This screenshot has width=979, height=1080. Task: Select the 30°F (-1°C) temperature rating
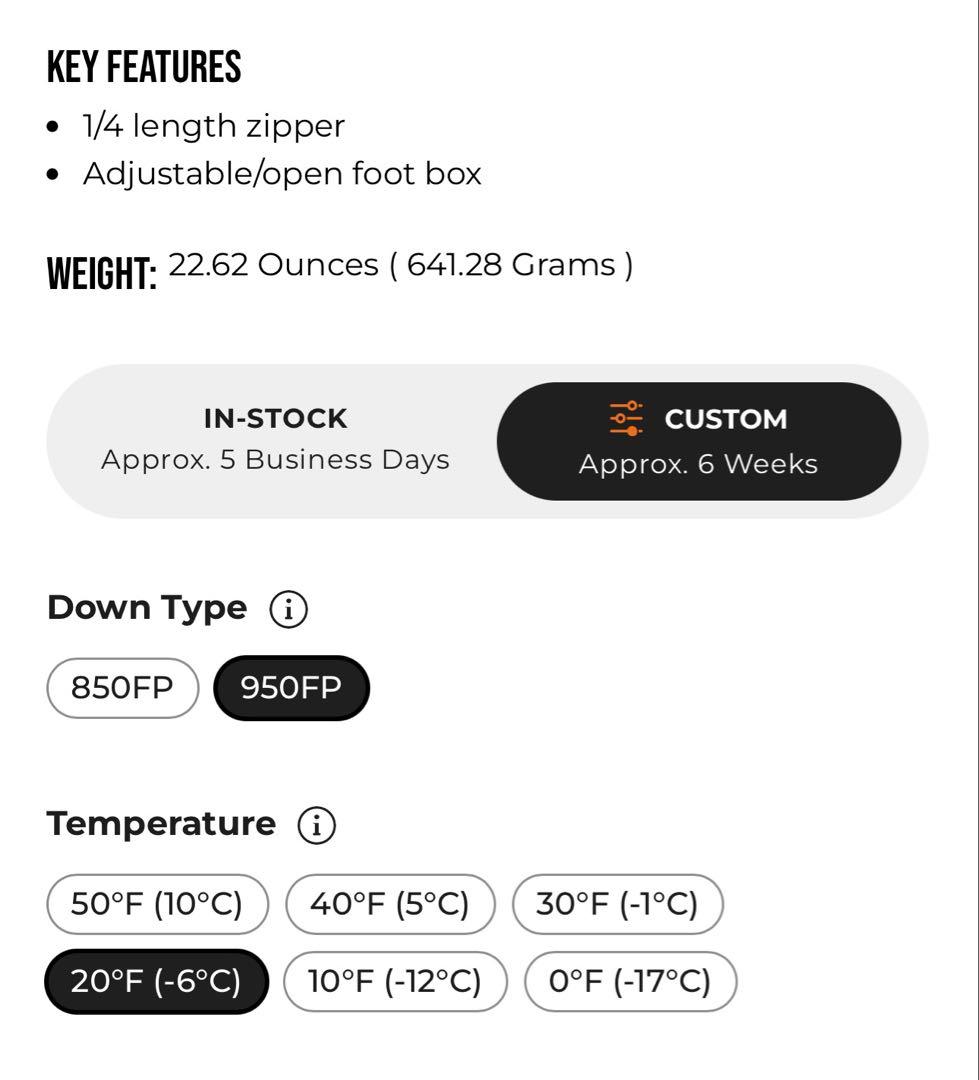click(617, 904)
